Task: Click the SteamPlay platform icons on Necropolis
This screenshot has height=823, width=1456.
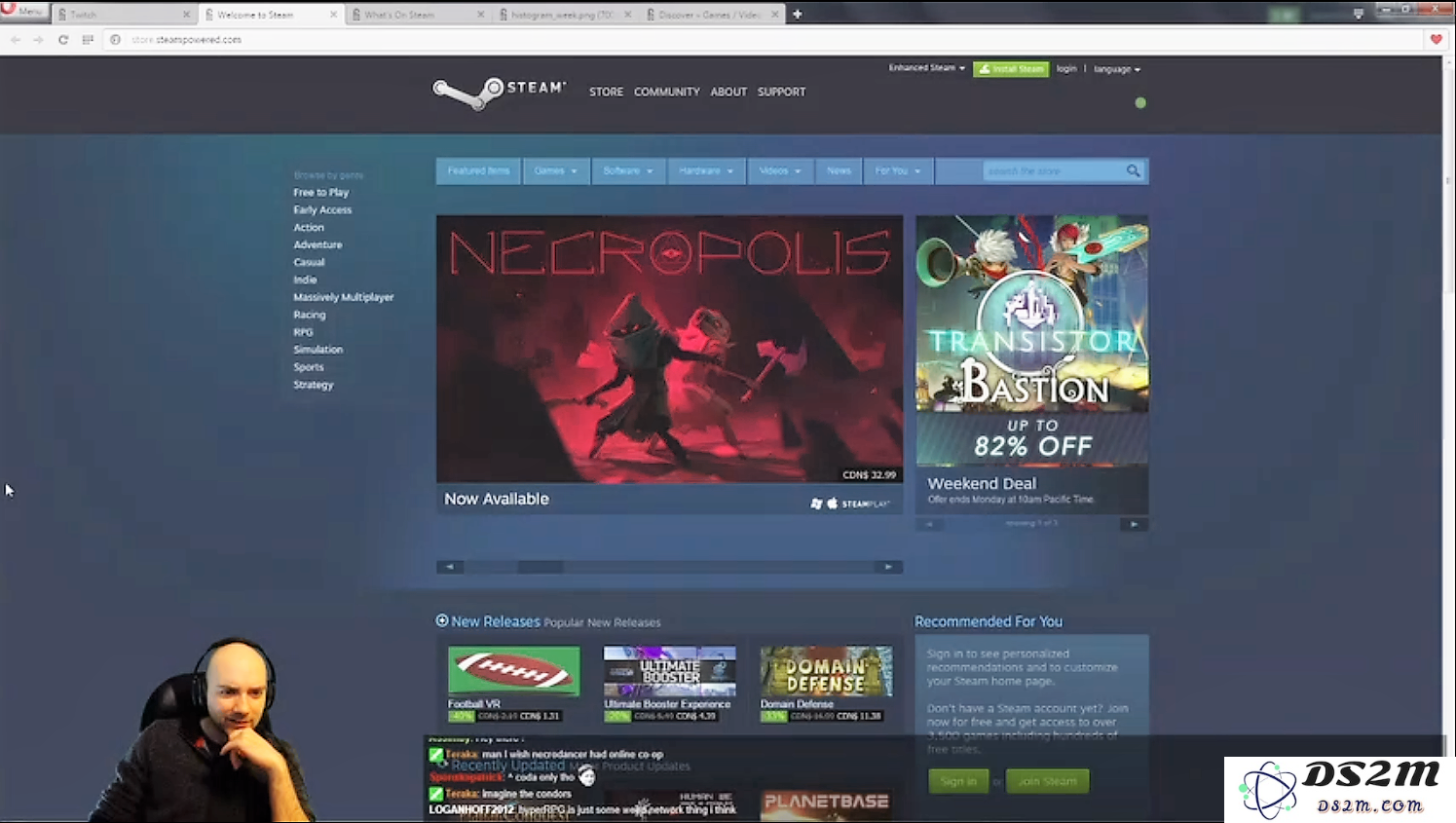Action: pos(850,504)
